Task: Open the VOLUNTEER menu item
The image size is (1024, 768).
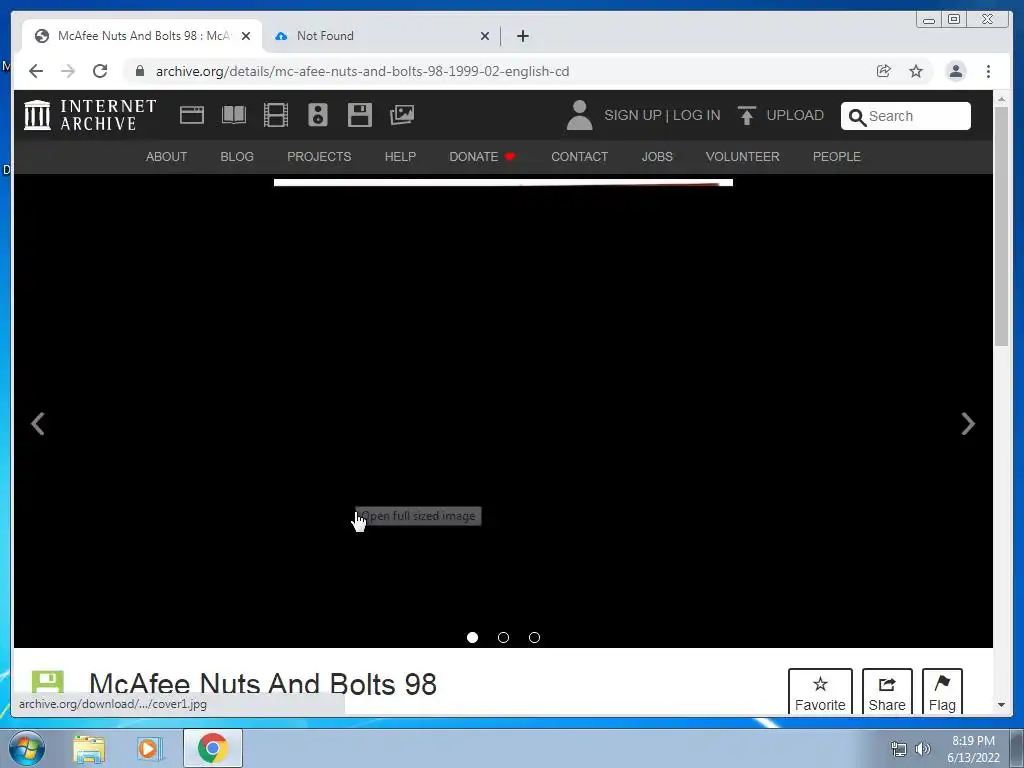Action: click(743, 157)
